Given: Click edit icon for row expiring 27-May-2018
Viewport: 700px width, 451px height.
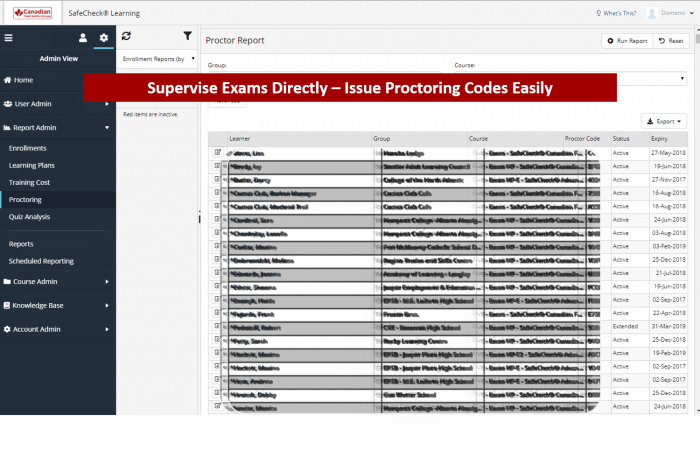Looking at the screenshot, I should 217,152.
